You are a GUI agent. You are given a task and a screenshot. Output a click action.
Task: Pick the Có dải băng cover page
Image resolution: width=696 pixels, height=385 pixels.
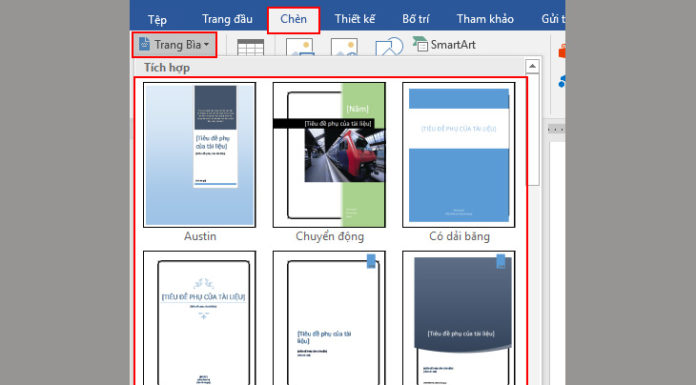[x=459, y=155]
